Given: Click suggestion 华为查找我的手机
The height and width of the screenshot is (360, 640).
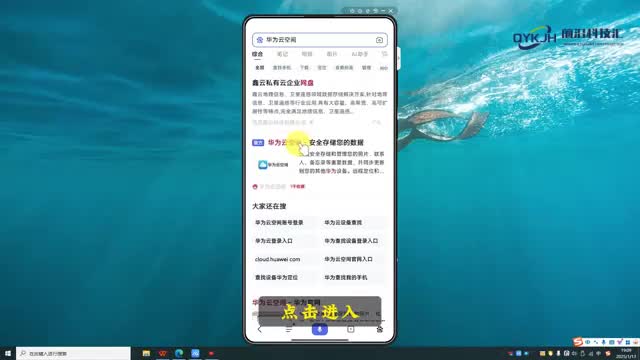Looking at the screenshot, I should (346, 278).
